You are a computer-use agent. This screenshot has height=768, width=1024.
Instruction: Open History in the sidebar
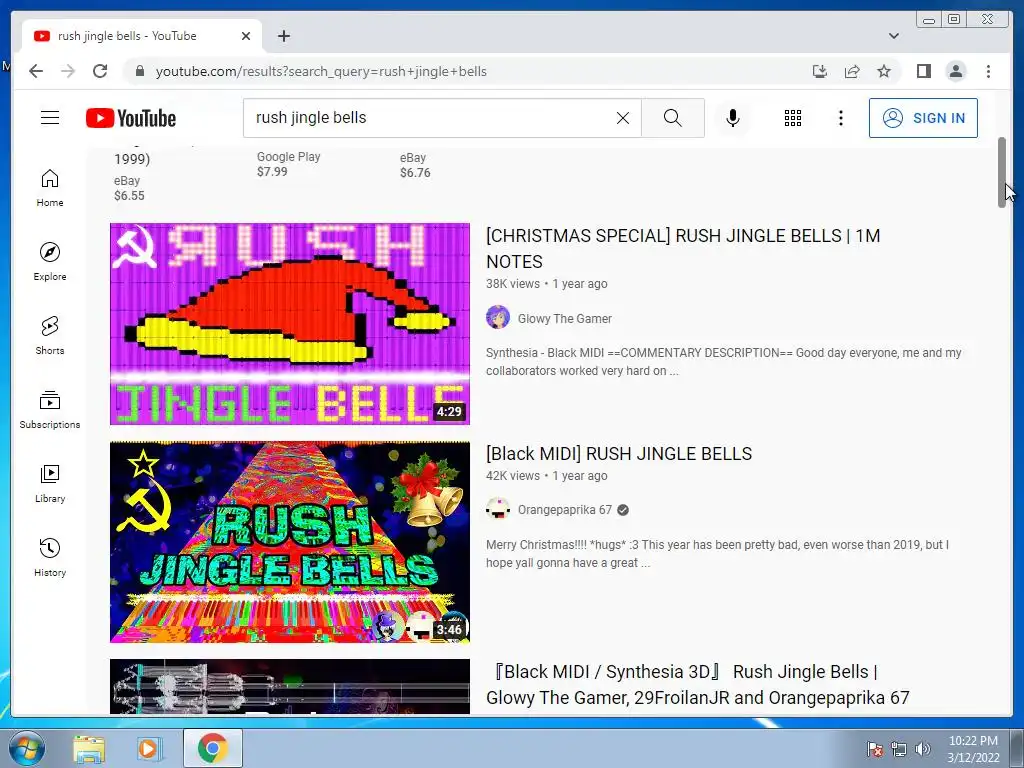click(x=50, y=558)
